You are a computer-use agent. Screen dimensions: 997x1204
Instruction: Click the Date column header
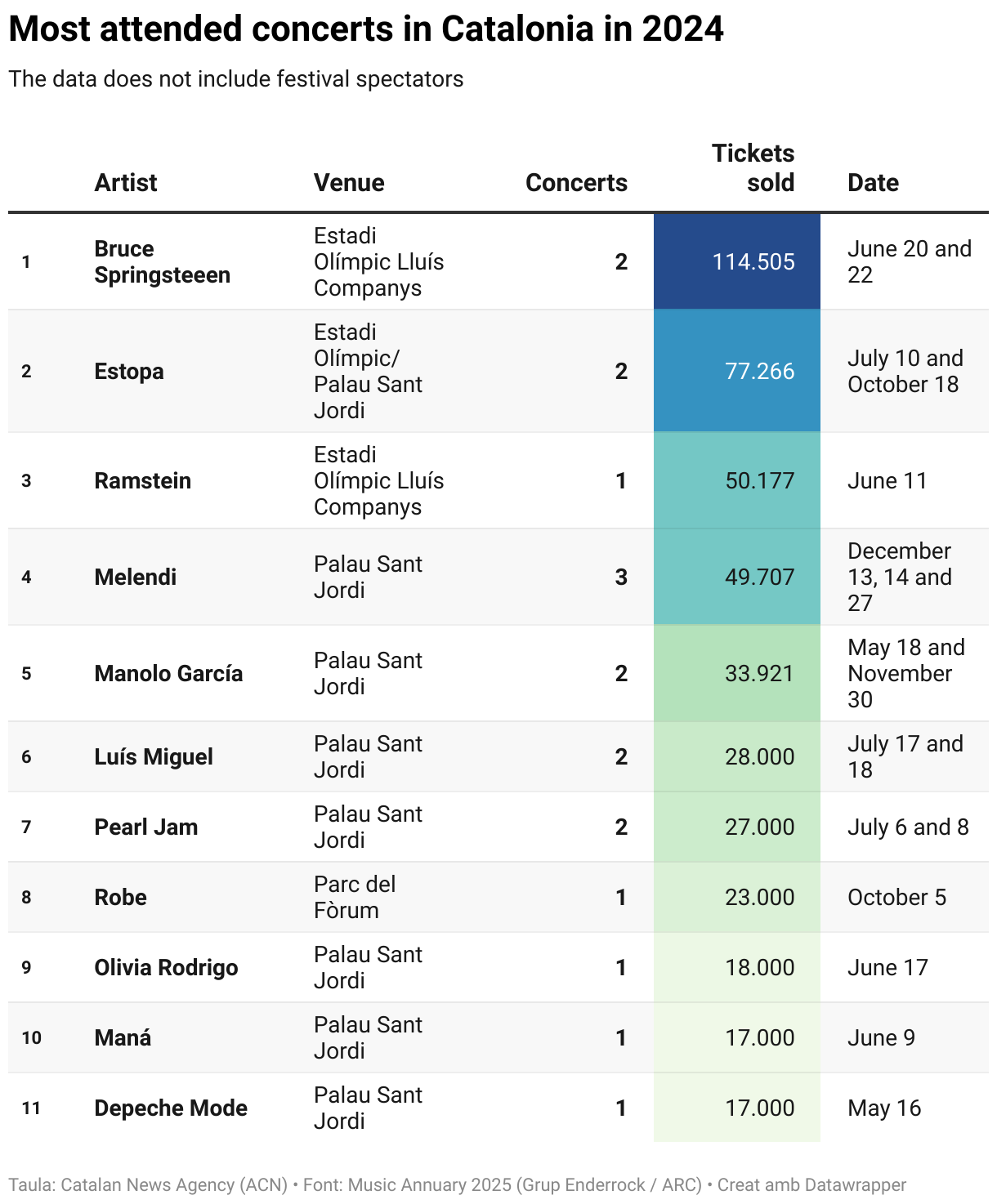873,182
